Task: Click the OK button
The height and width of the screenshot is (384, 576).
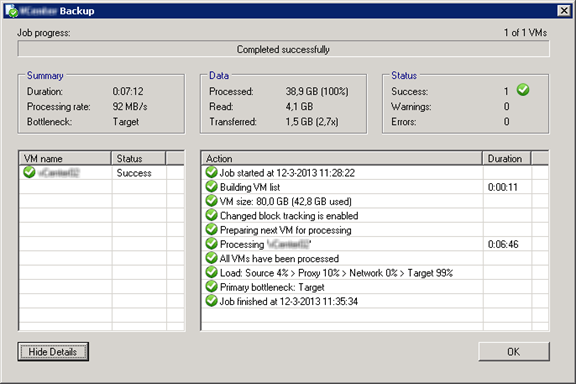Action: point(514,352)
